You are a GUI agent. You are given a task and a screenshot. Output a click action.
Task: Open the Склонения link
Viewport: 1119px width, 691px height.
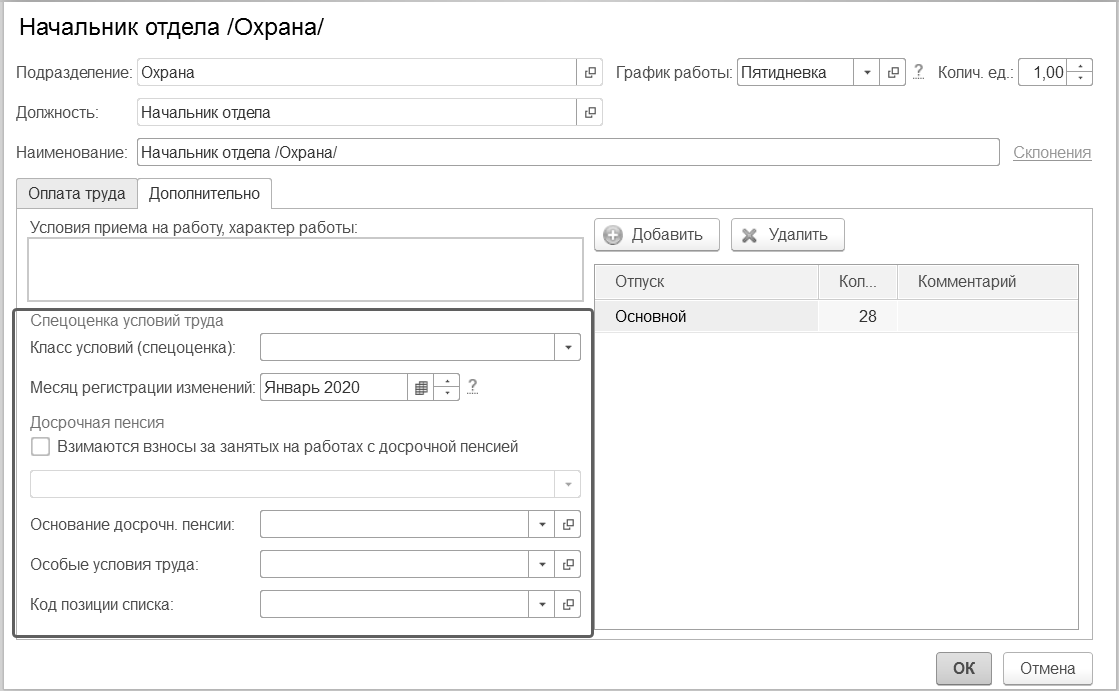pyautogui.click(x=1052, y=152)
